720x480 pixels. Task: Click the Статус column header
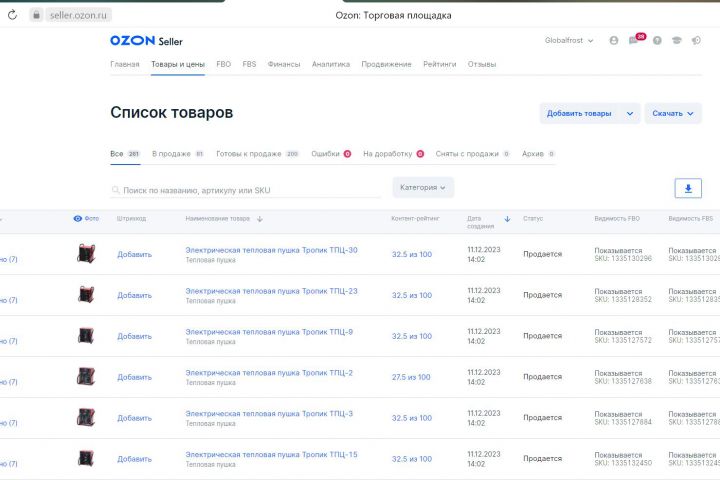click(533, 219)
